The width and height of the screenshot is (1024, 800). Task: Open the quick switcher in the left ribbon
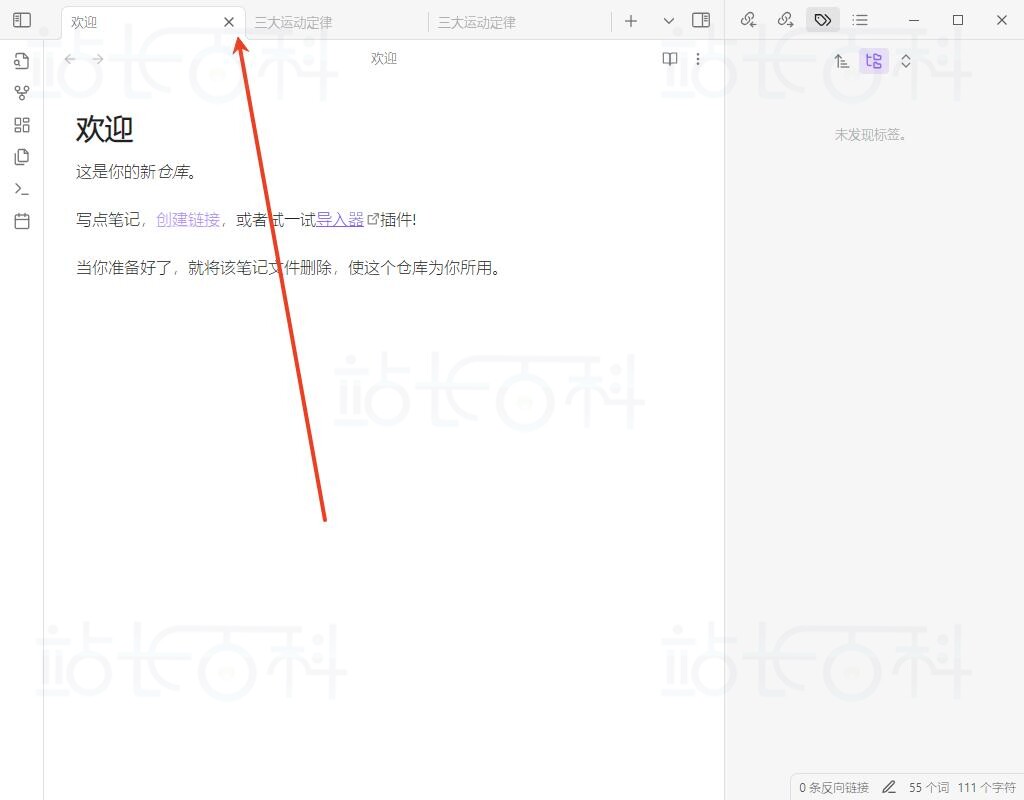[x=22, y=61]
